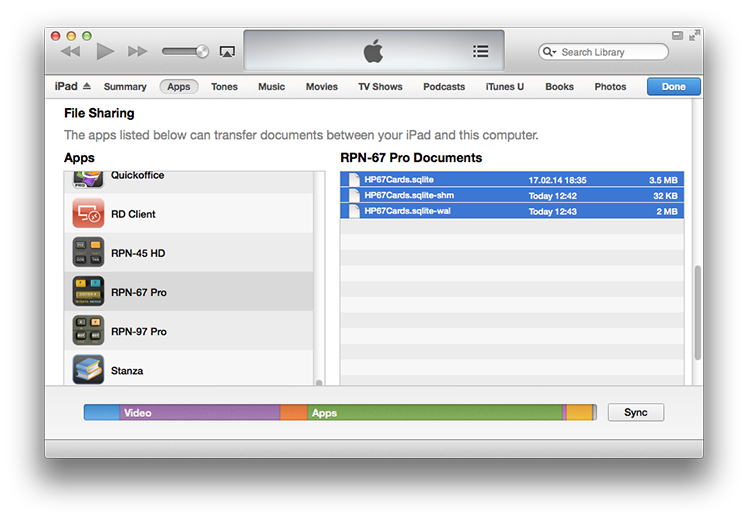Choose RD Client label in Apps list
Image resolution: width=748 pixels, height=520 pixels.
tap(133, 214)
